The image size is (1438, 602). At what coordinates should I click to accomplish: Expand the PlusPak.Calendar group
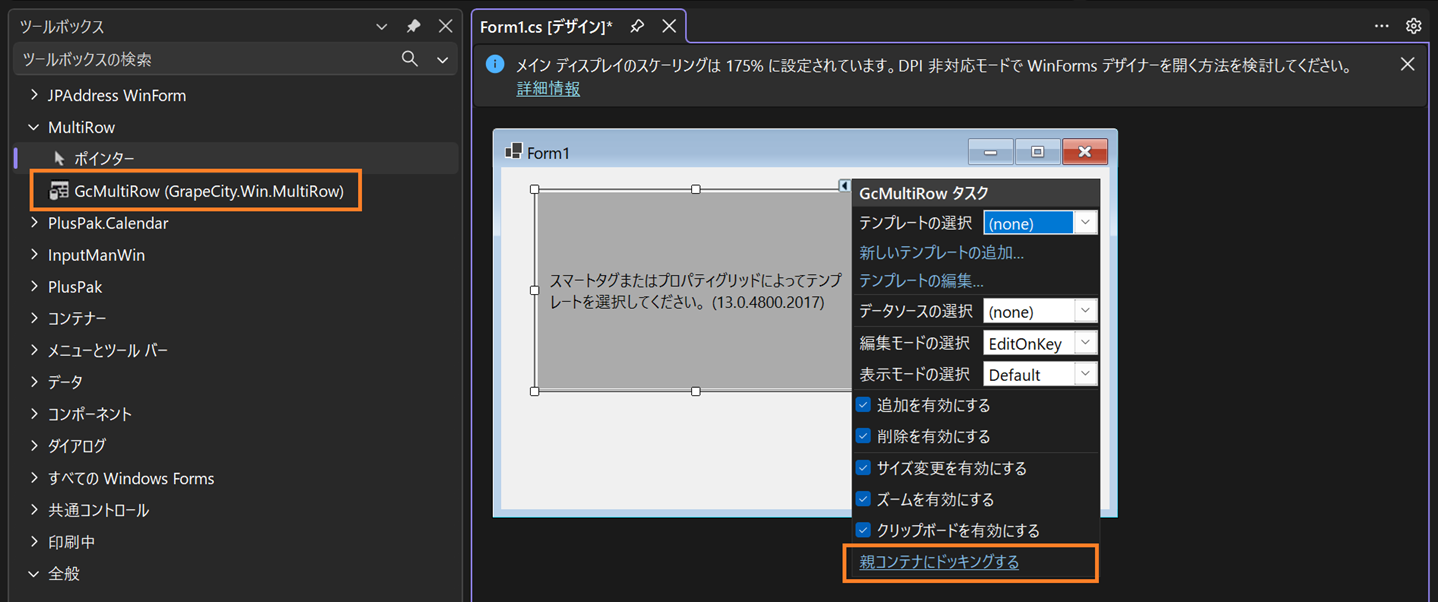click(34, 223)
